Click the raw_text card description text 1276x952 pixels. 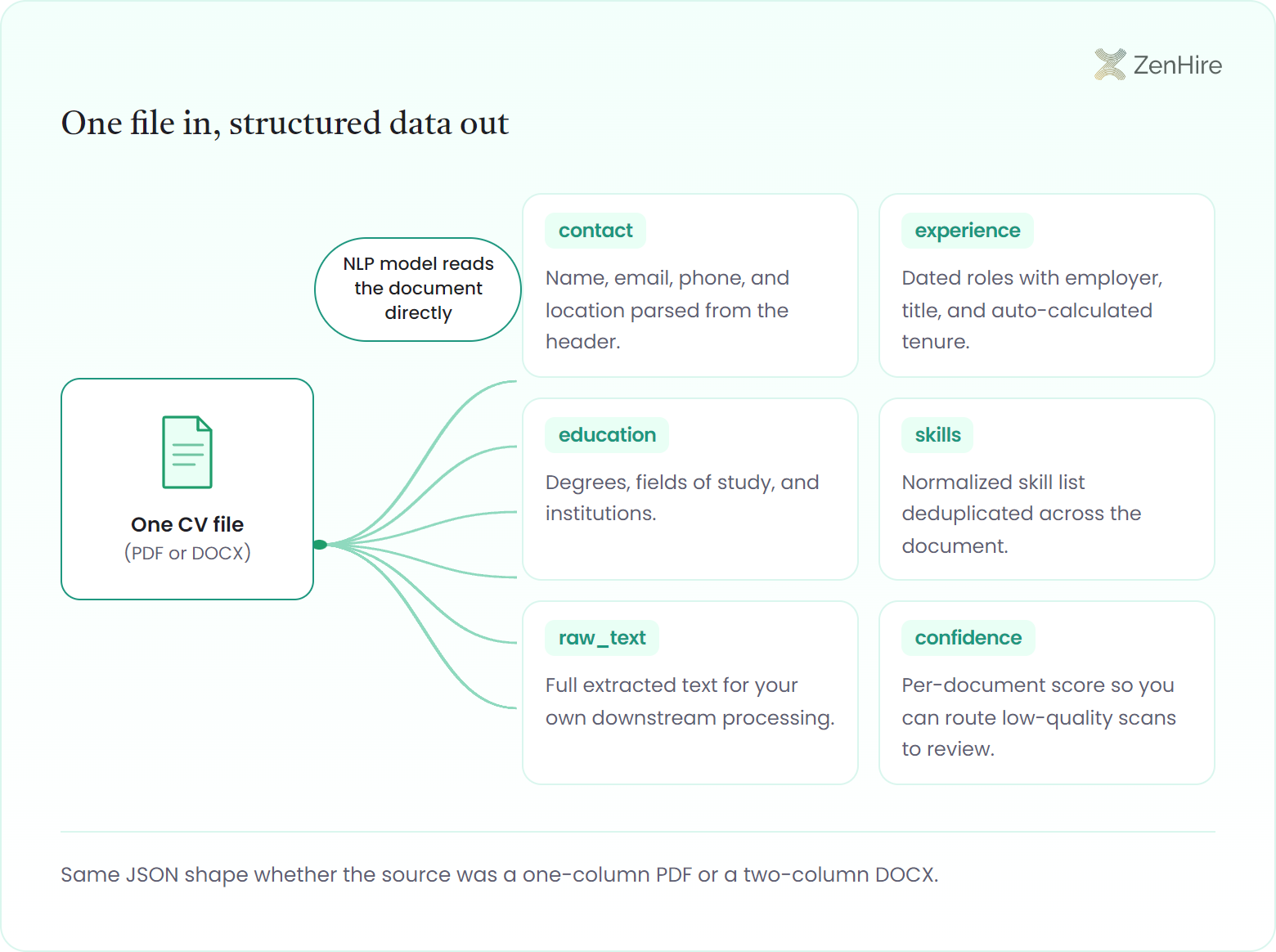pos(690,702)
